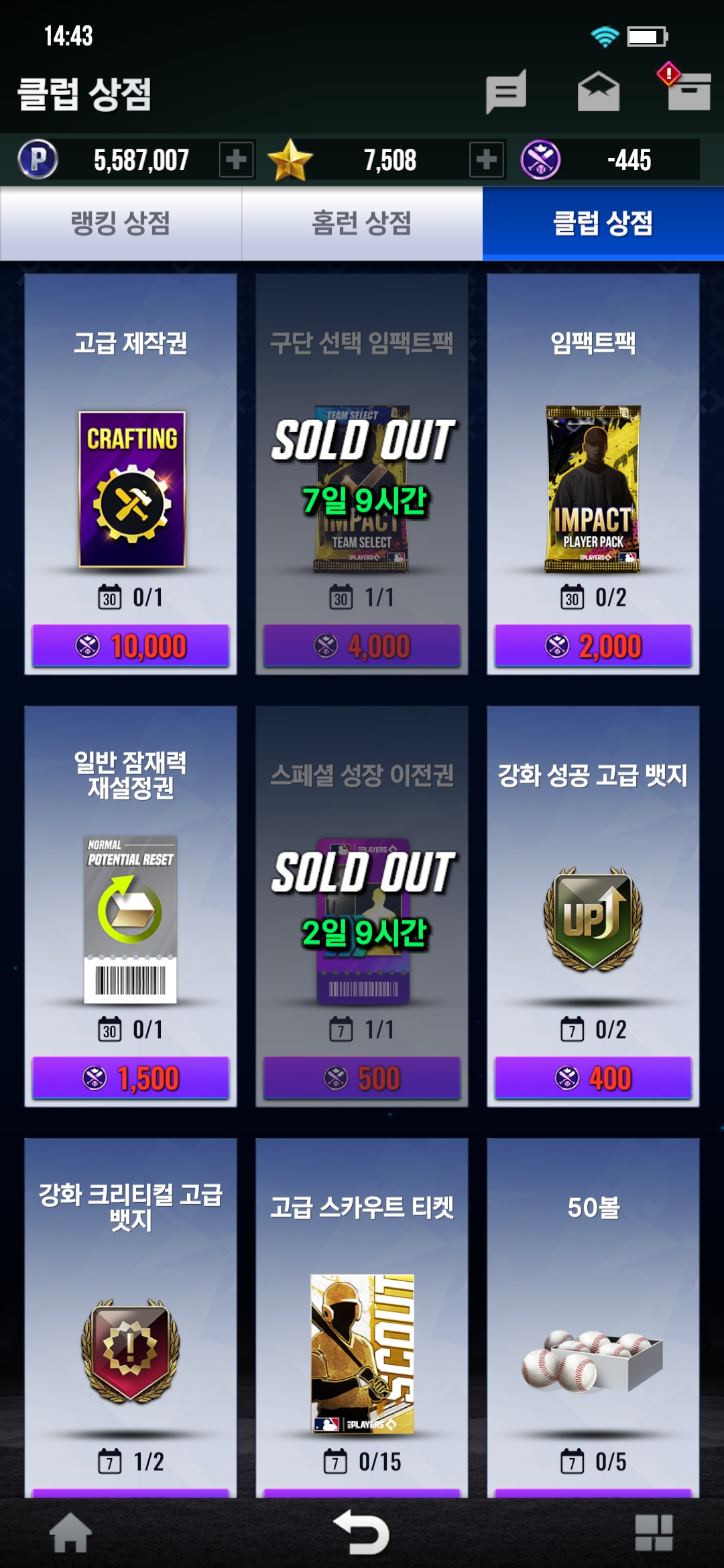Switch to 랭킹 상점 tab
This screenshot has width=724, height=1568.
click(x=121, y=223)
